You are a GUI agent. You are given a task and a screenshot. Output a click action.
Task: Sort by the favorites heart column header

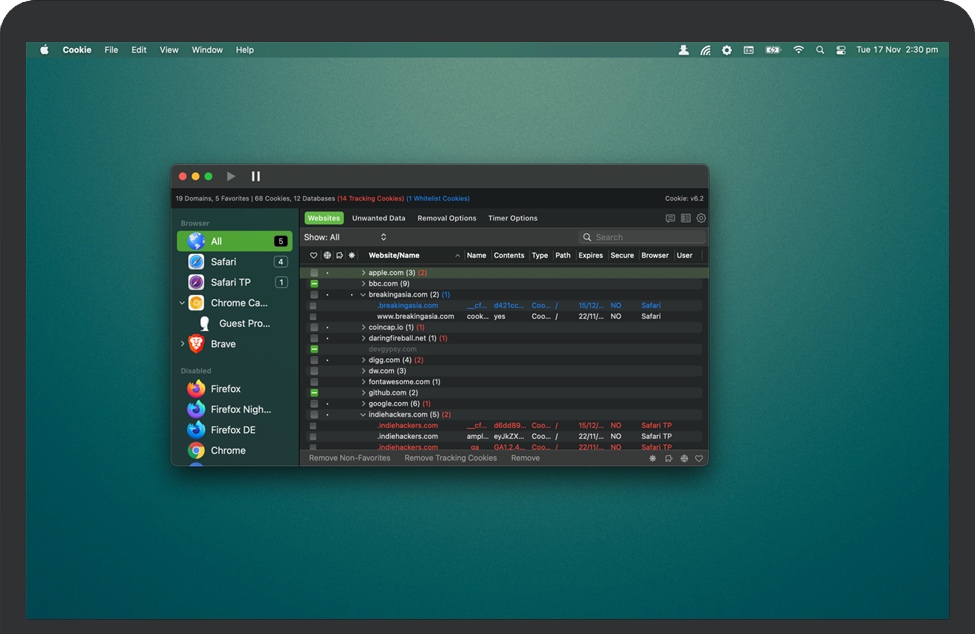(313, 255)
